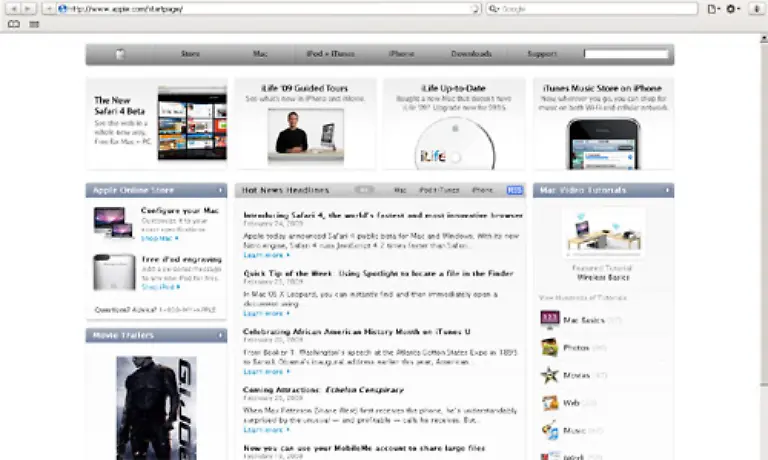The width and height of the screenshot is (768, 460).
Task: Click the Apple logo in the navigation bar
Action: (x=120, y=54)
